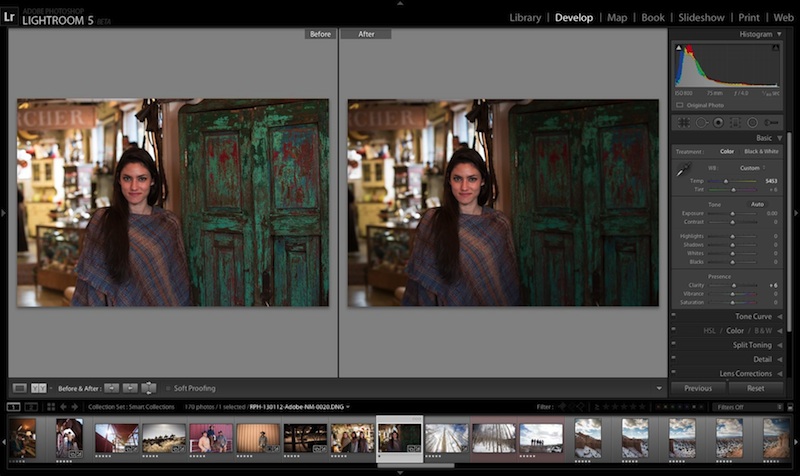
Task: Click the Reset button
Action: (756, 388)
